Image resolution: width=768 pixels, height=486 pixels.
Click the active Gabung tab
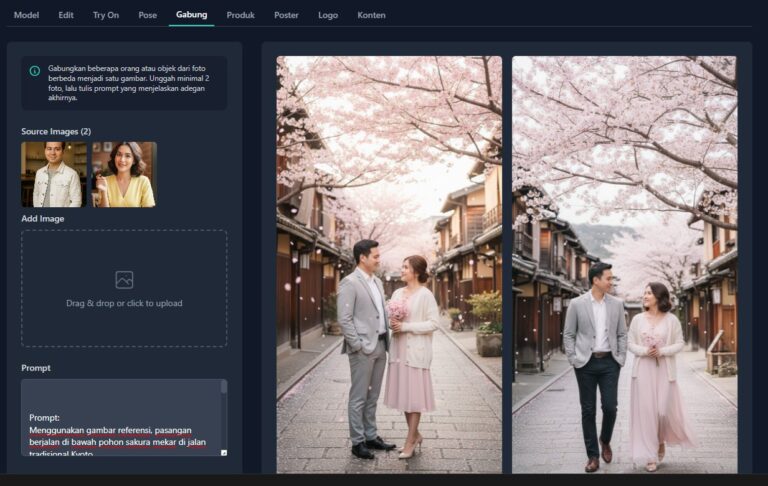pyautogui.click(x=191, y=15)
